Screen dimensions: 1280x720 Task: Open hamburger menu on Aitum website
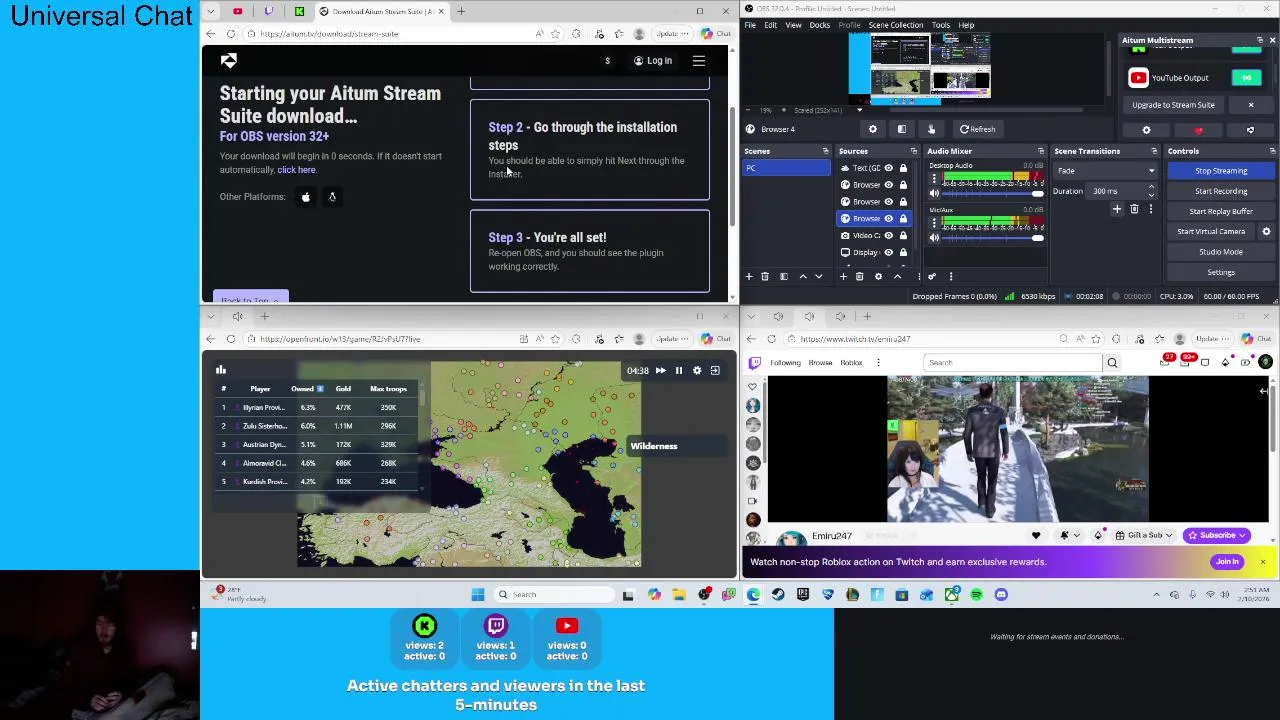699,61
